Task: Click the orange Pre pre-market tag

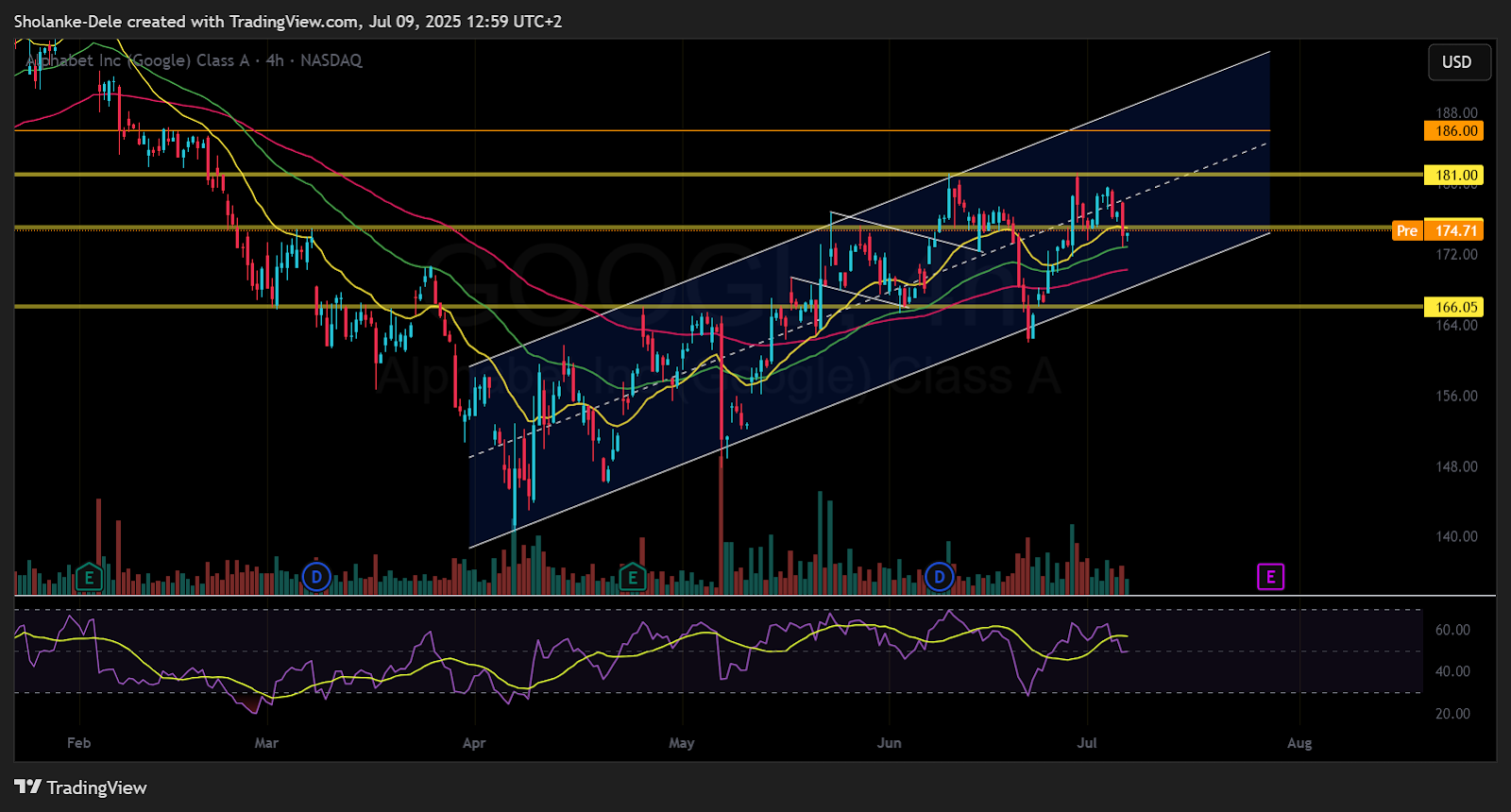Action: [1407, 230]
